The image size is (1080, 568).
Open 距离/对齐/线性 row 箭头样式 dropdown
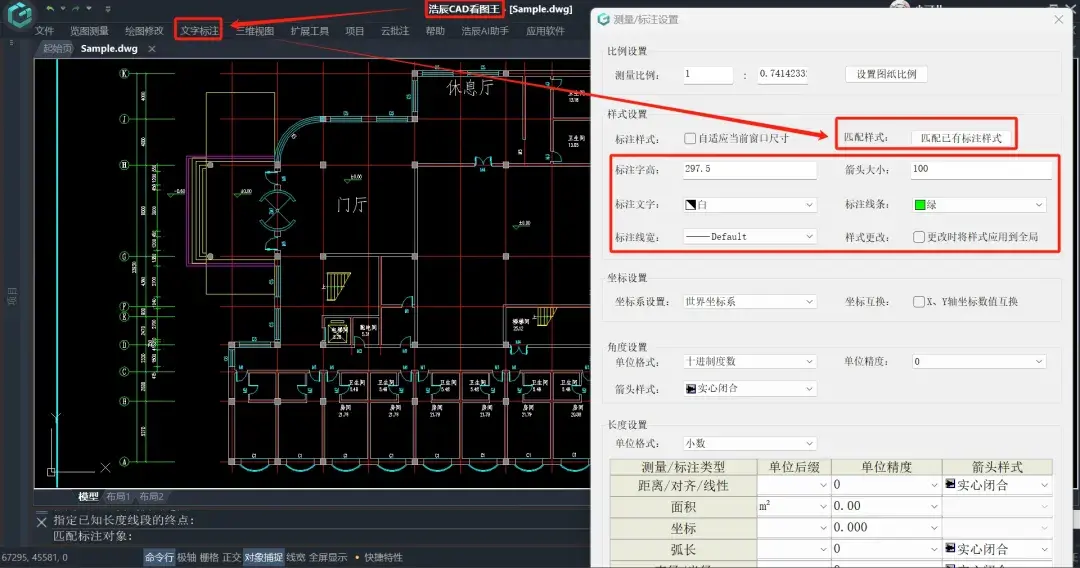pyautogui.click(x=997, y=485)
